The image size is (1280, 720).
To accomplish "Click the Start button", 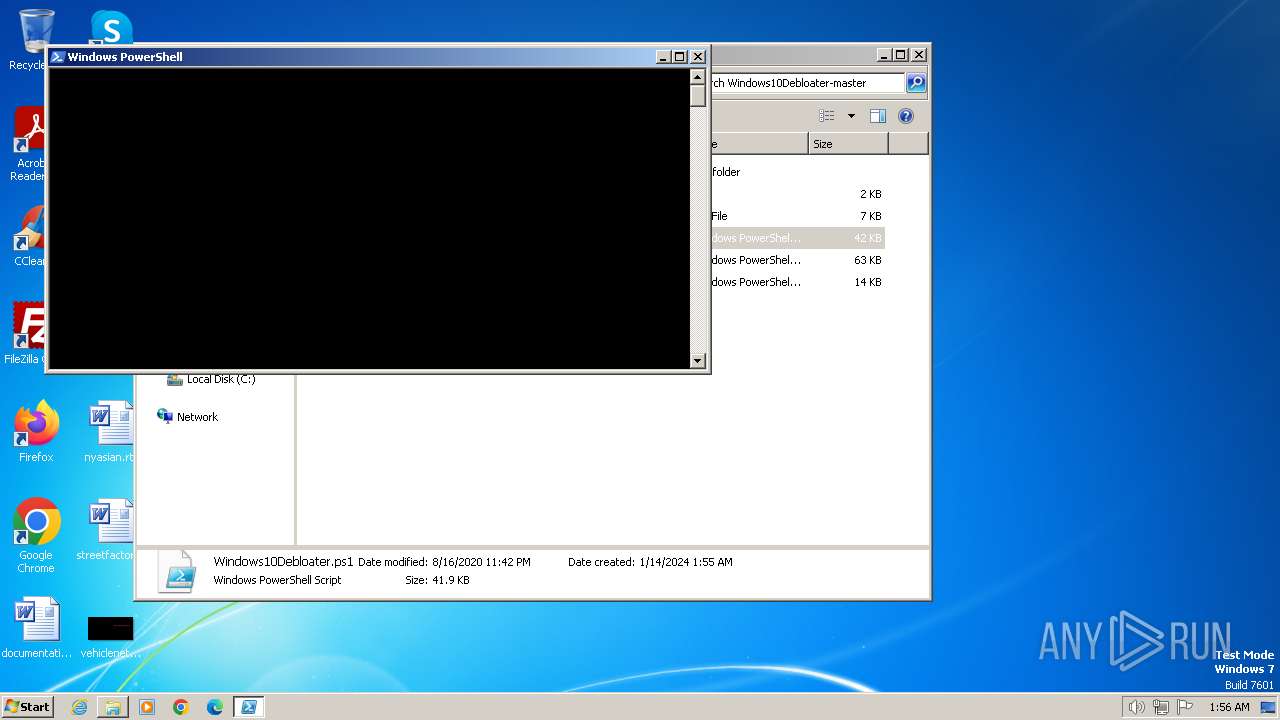I will (28, 706).
